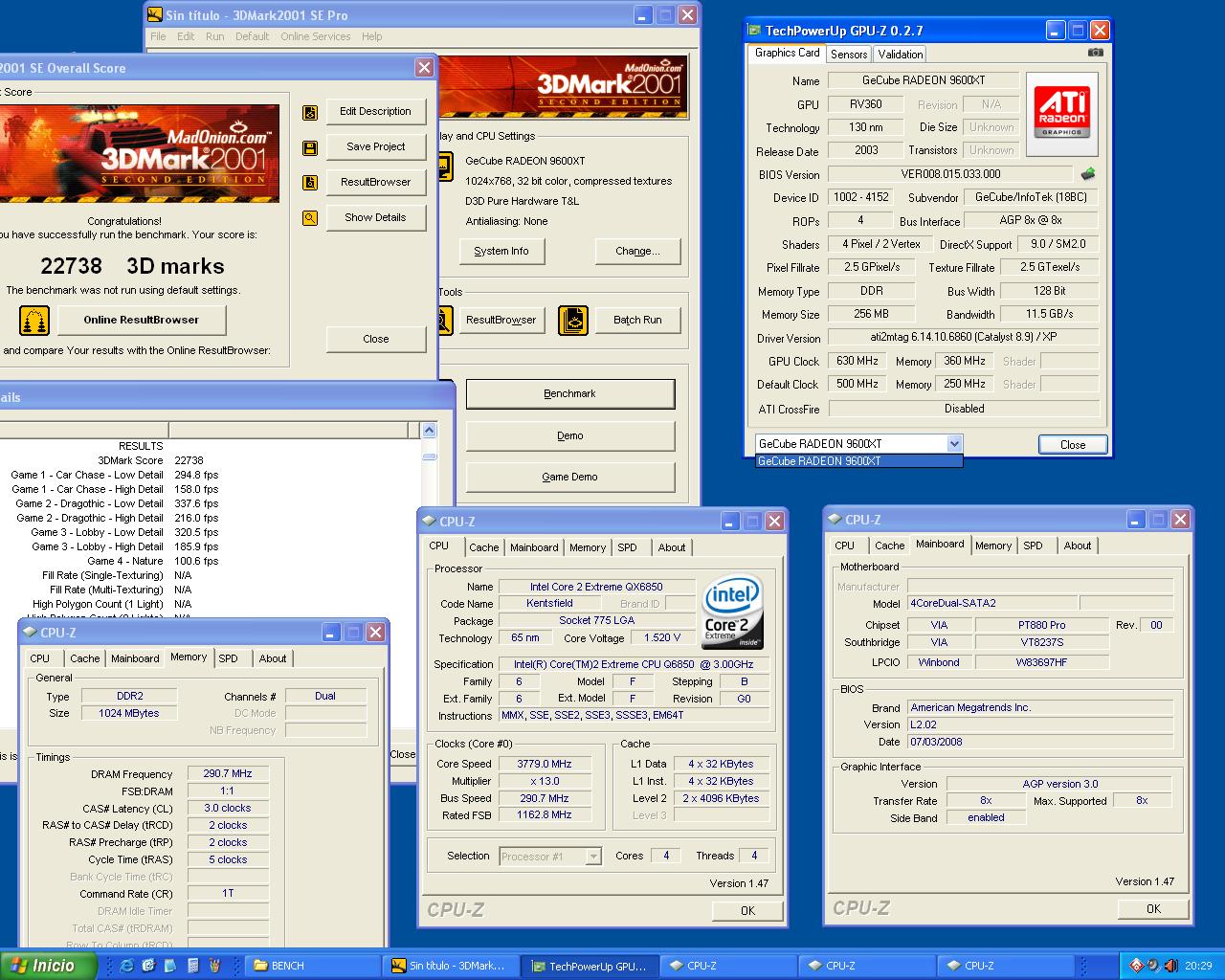Open About tab in right CPU-Z window
The width and height of the screenshot is (1225, 980).
pos(1077,546)
